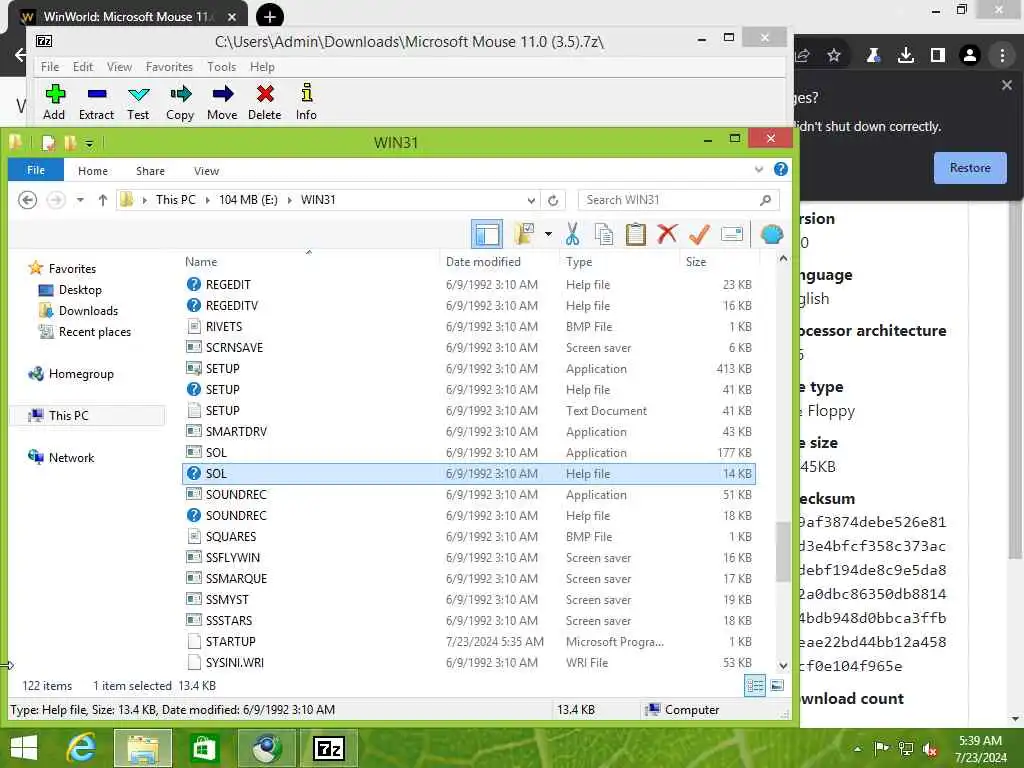Click the Folder Options icon in Explorer toolbar

click(524, 234)
